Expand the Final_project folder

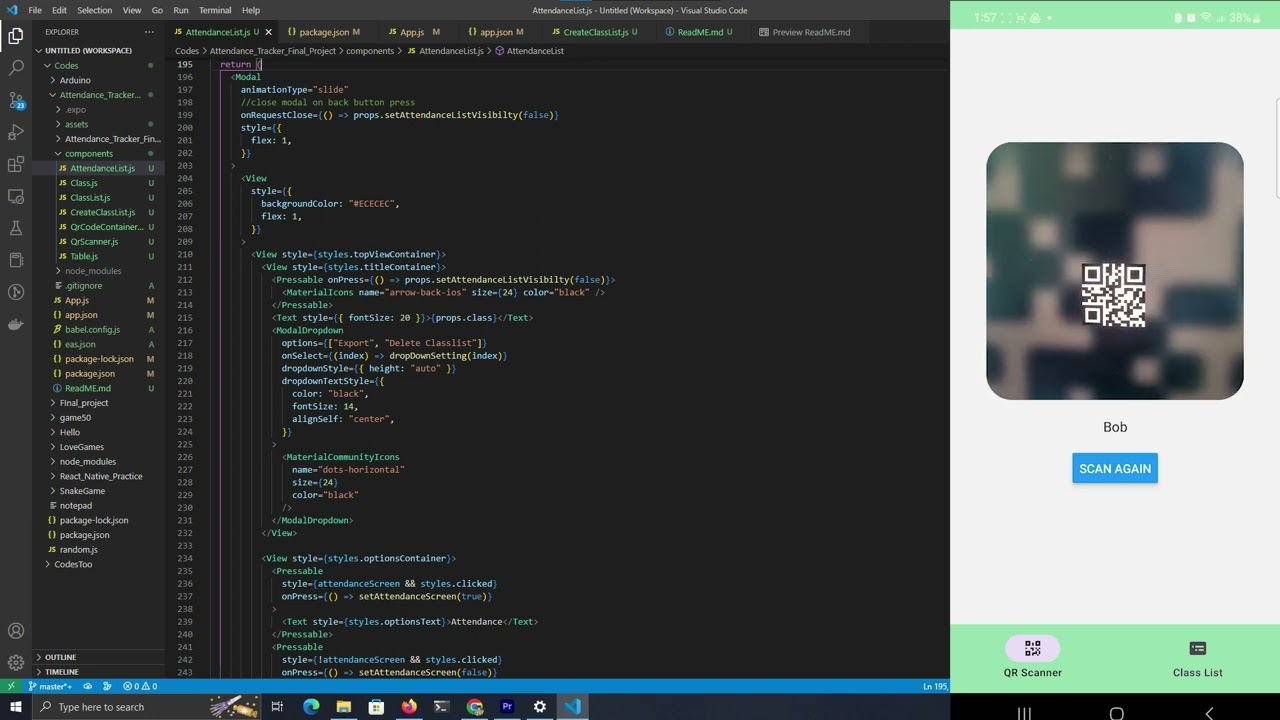pos(84,403)
